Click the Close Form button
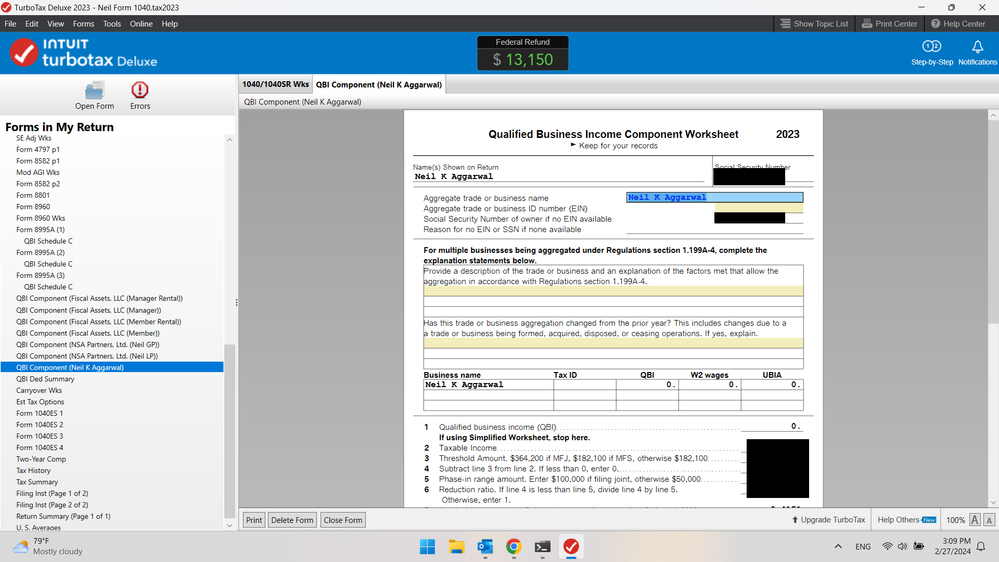Viewport: 999px width, 562px height. tap(343, 520)
